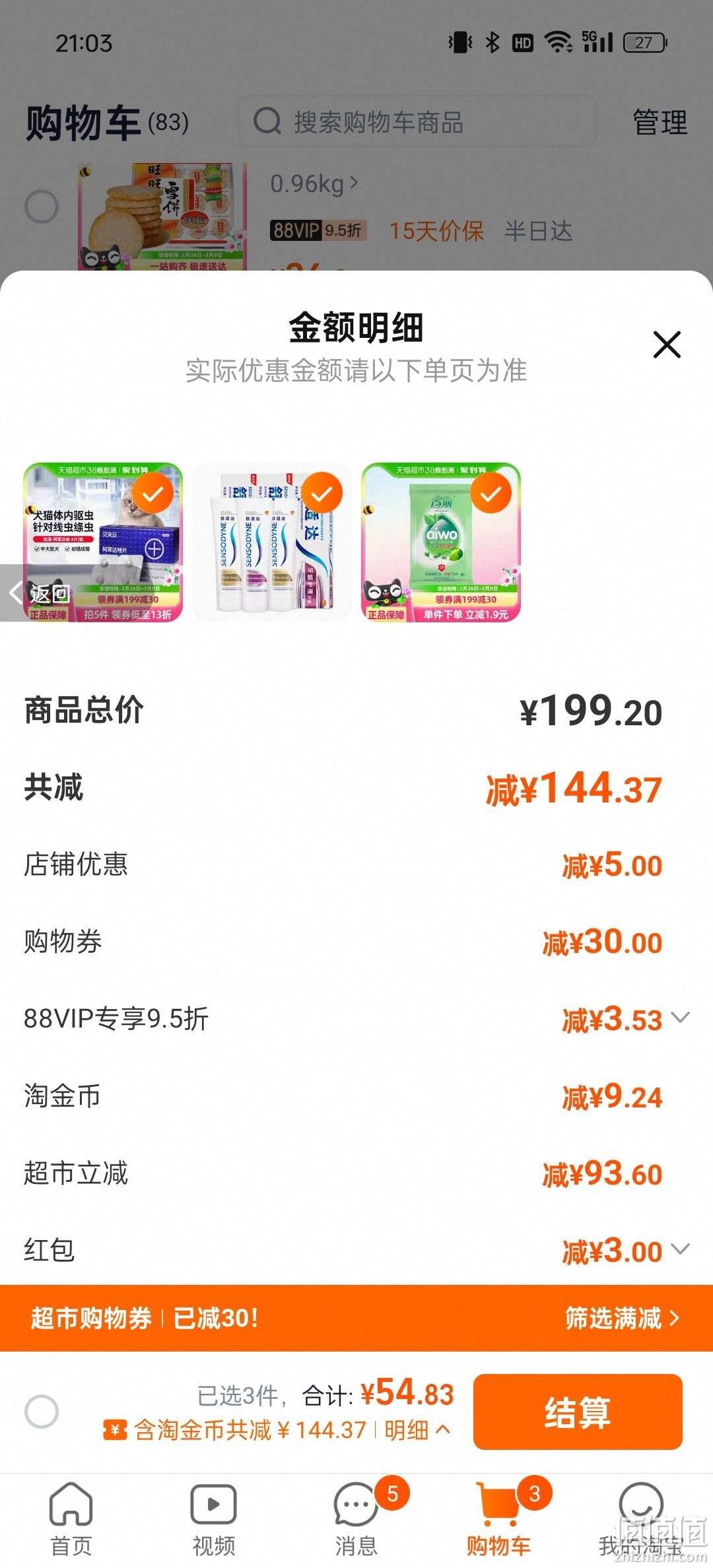This screenshot has height=1568, width=713.
Task: Expand the 88VIP专享9.5折 discount details
Action: point(681,1017)
